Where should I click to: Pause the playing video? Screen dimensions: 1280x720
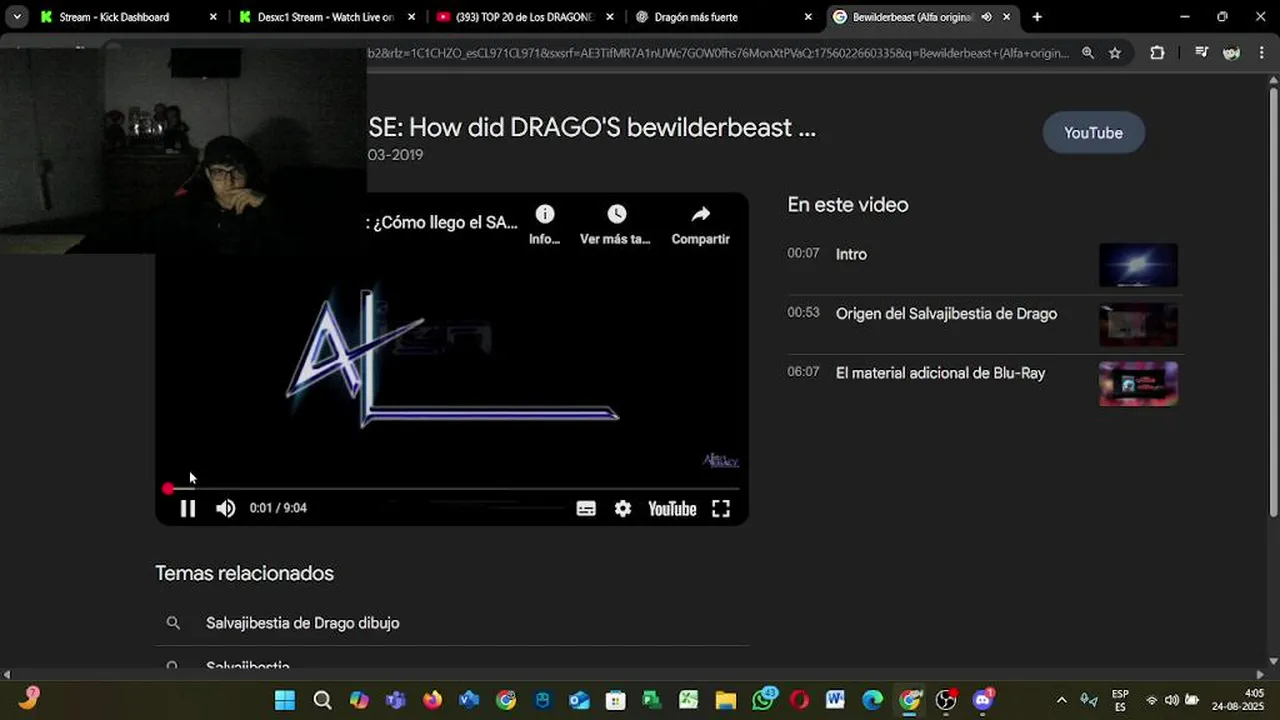187,508
